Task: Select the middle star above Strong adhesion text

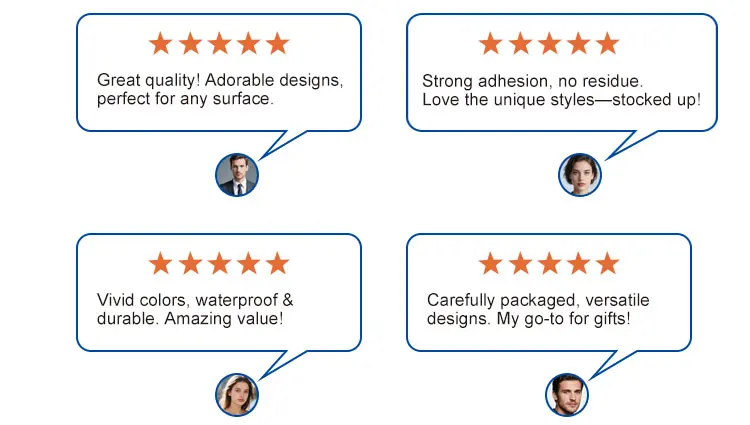Action: coord(549,44)
